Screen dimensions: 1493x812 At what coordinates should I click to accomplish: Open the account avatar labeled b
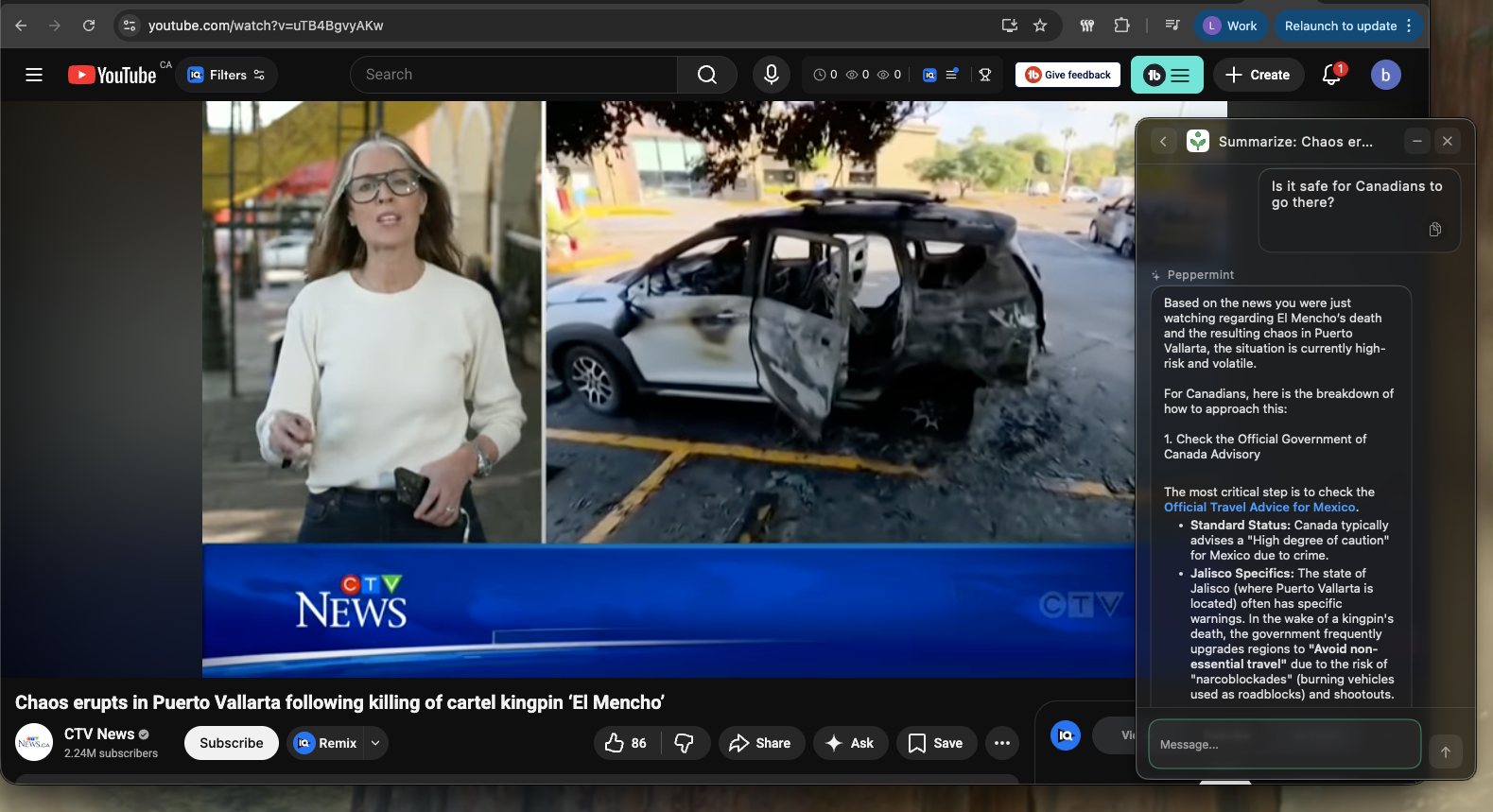coord(1385,75)
